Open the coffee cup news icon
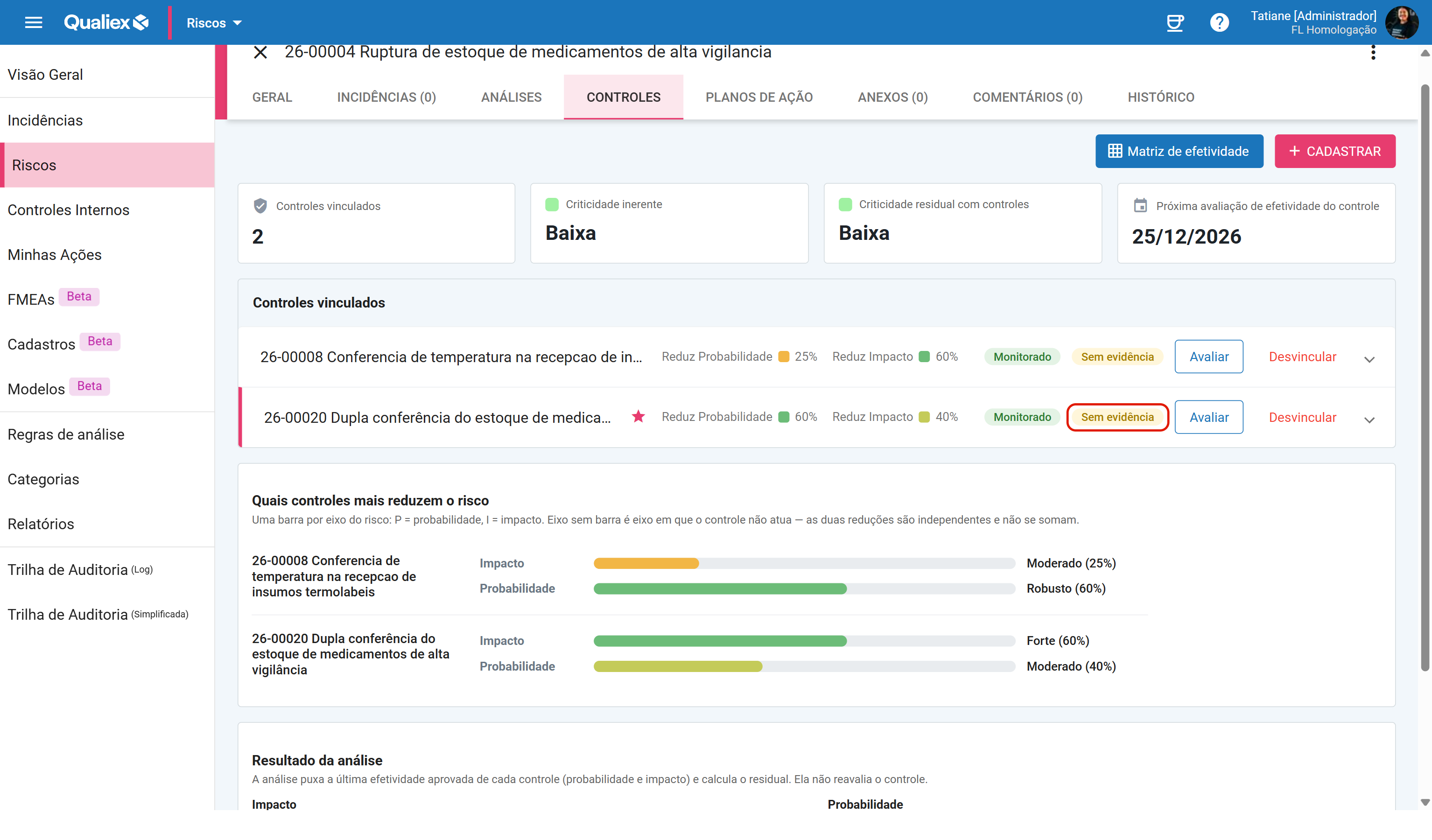1432x840 pixels. coord(1174,23)
